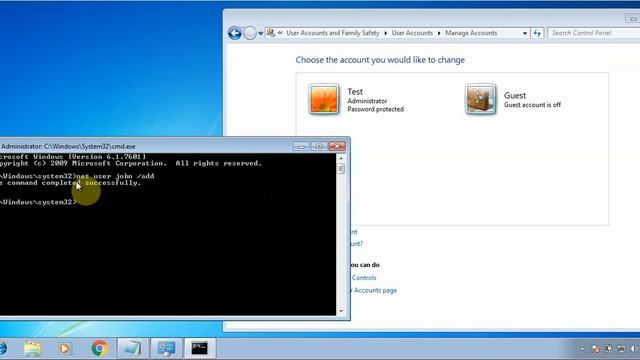The image size is (640, 360).
Task: Minimize the cmd.exe window
Action: pos(301,146)
